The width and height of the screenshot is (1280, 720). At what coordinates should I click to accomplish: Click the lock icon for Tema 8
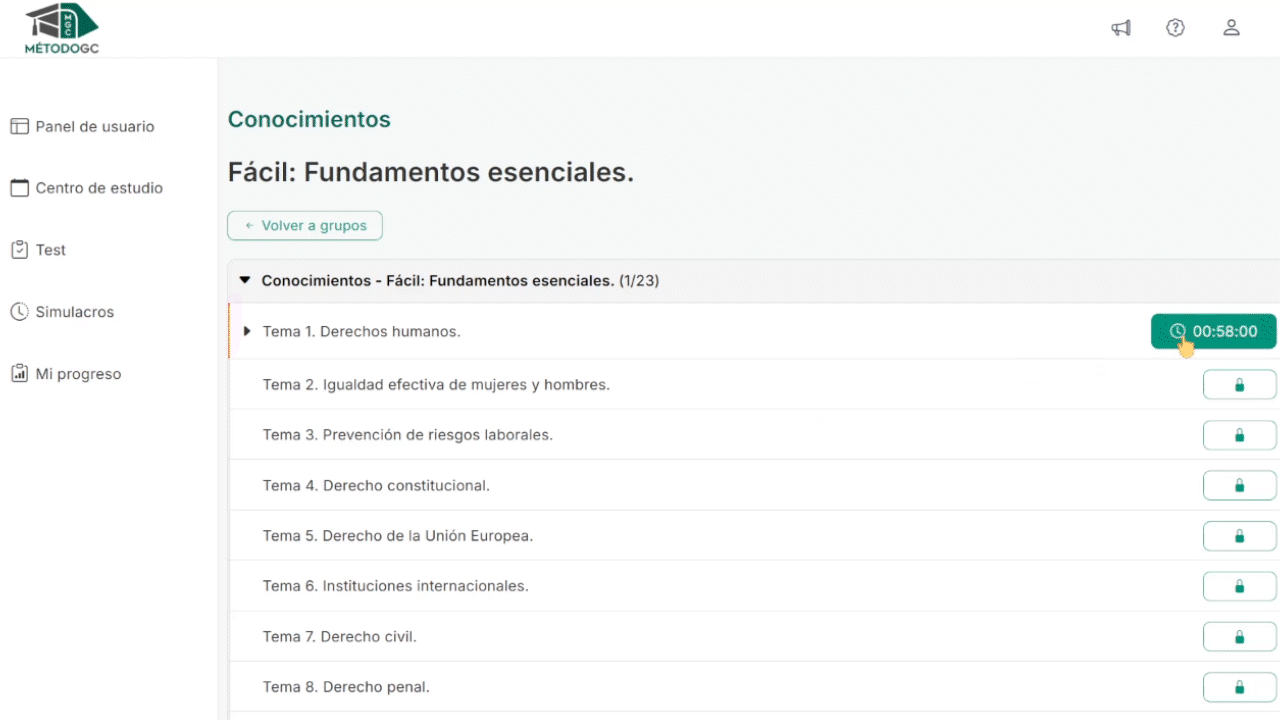1239,687
